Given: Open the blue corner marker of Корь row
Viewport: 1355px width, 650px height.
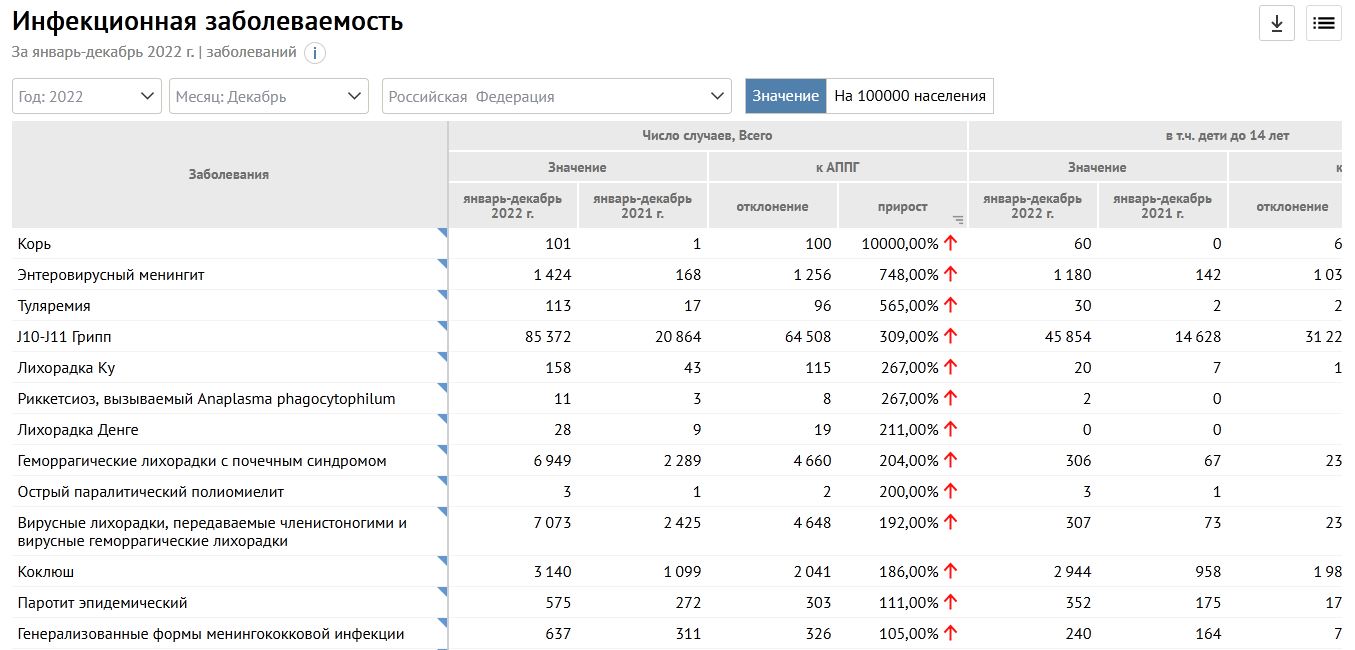Looking at the screenshot, I should tap(442, 234).
